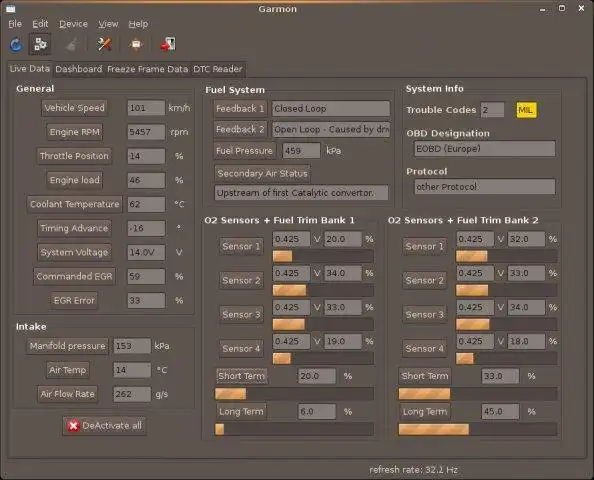
Task: Toggle Bank 2 Long Term fuel trim button
Action: pos(425,412)
